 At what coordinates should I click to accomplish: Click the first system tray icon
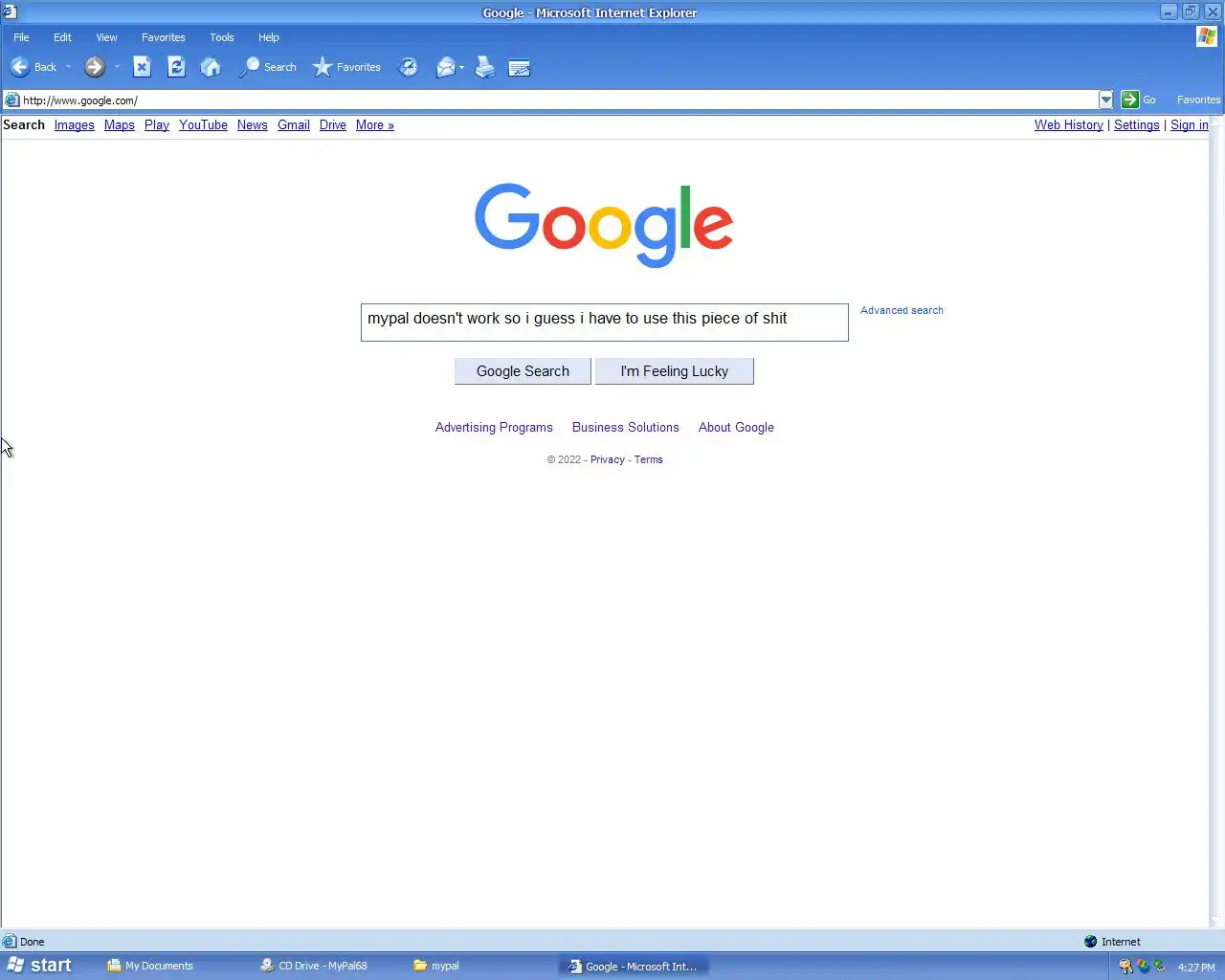pyautogui.click(x=1125, y=967)
